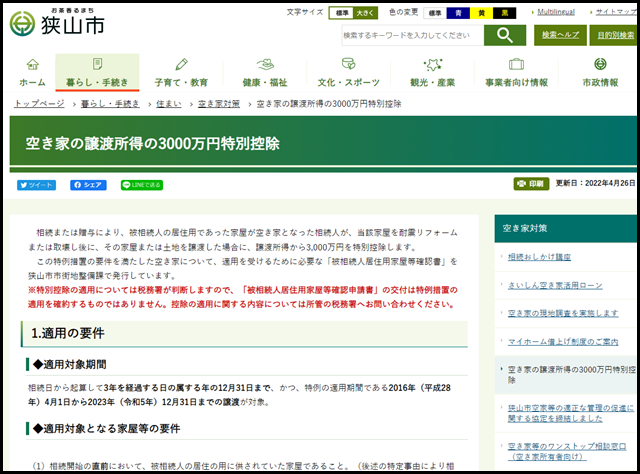The image size is (640, 474).
Task: Set text size to 標準
Action: click(x=342, y=13)
